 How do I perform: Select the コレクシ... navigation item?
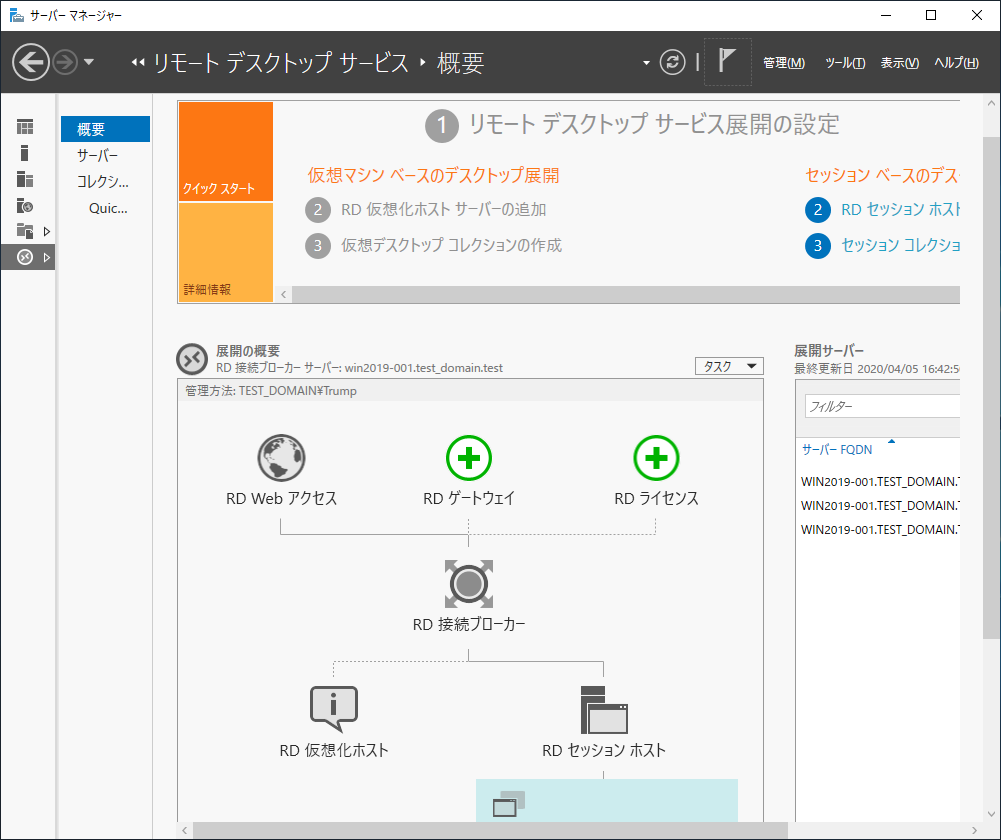(105, 181)
